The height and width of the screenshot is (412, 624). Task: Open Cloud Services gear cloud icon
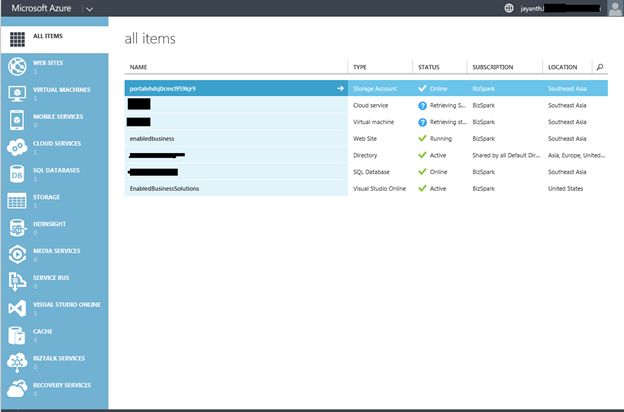17,147
